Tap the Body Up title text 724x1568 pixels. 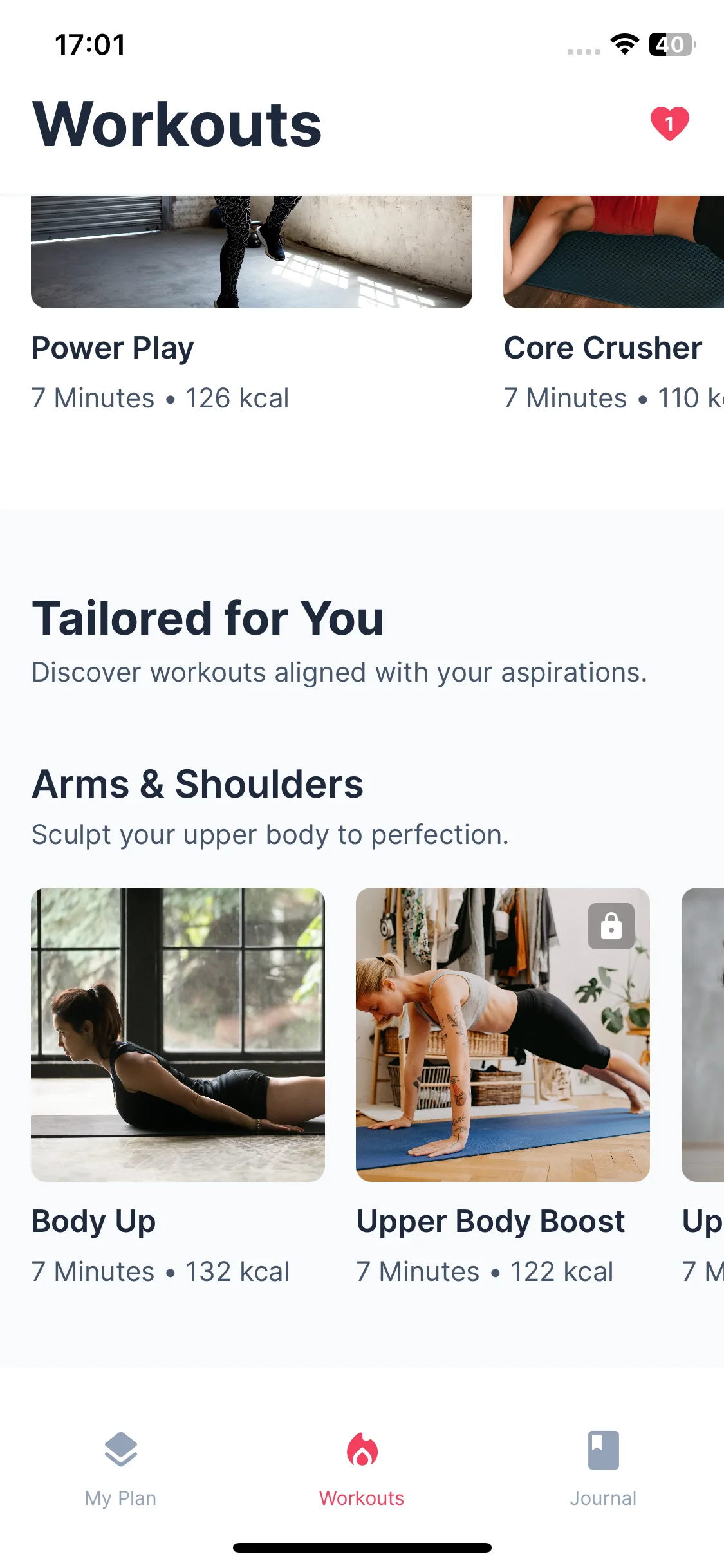[x=94, y=1222]
